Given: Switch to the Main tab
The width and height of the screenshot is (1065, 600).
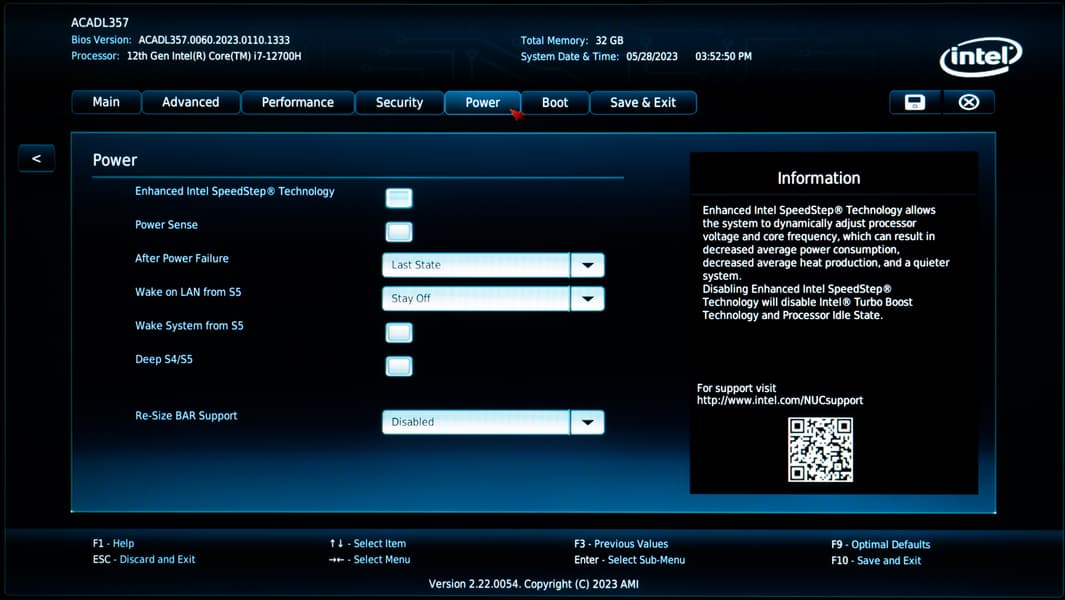Looking at the screenshot, I should pyautogui.click(x=106, y=102).
